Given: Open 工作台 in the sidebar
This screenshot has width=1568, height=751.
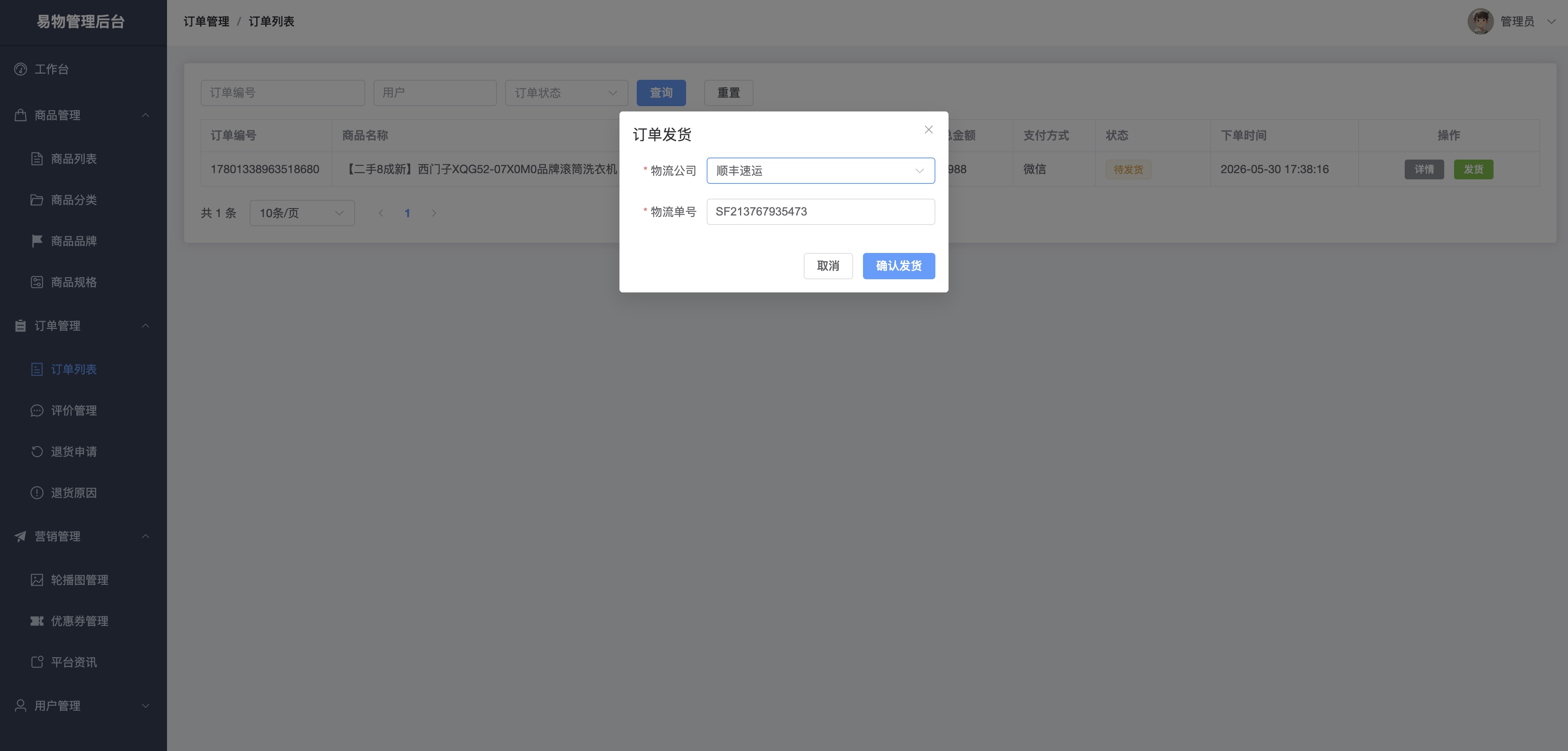Looking at the screenshot, I should click(x=84, y=70).
